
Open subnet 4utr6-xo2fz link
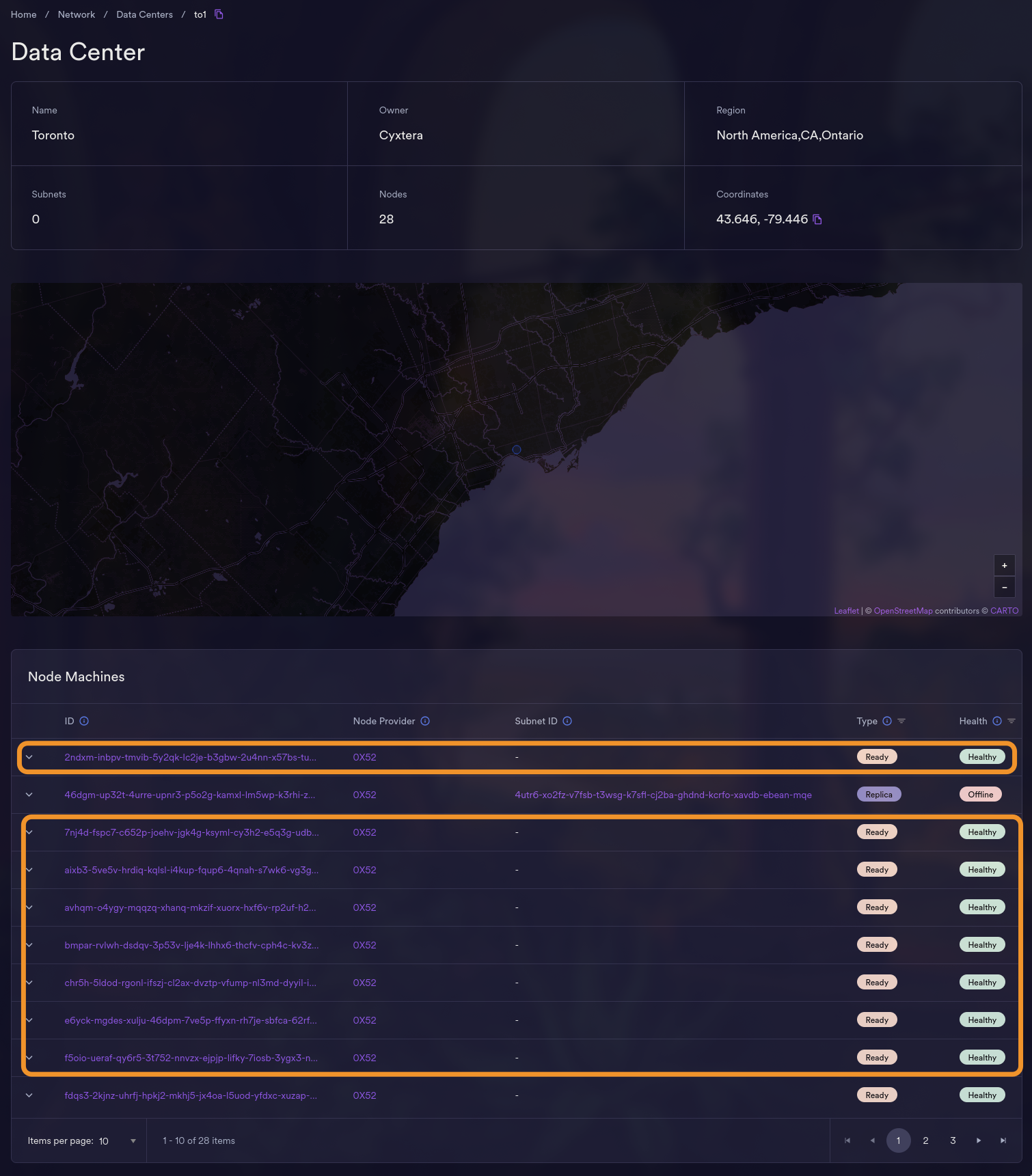663,795
